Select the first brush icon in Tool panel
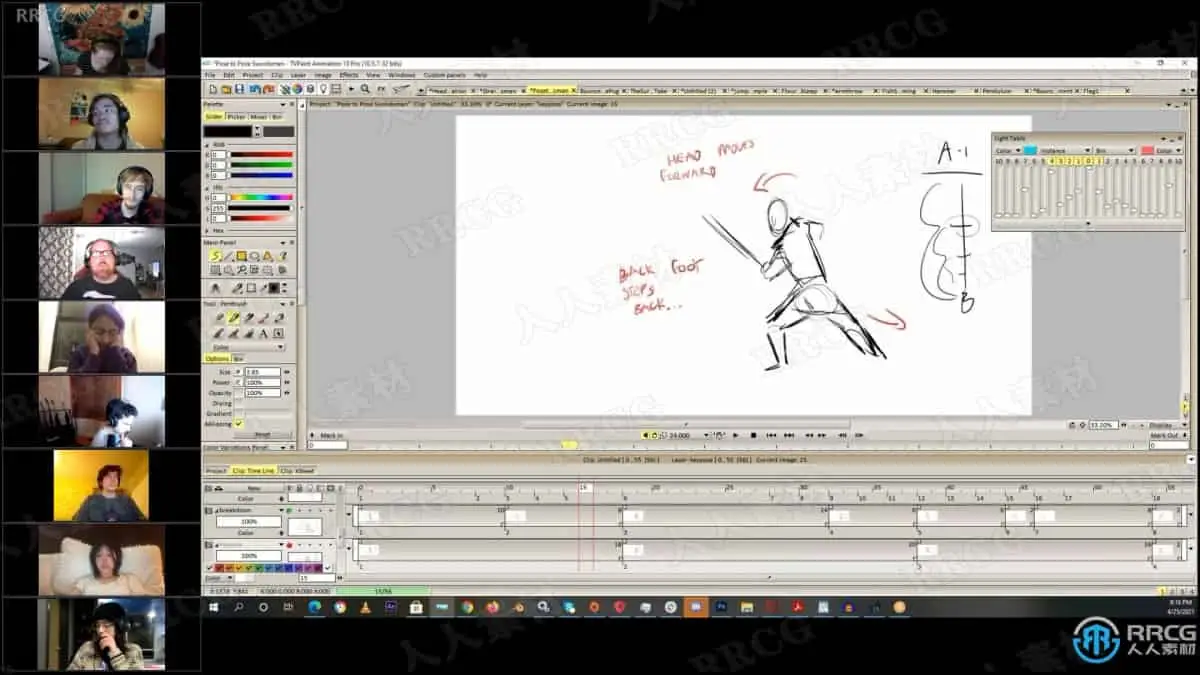This screenshot has width=1200, height=675. click(x=219, y=318)
